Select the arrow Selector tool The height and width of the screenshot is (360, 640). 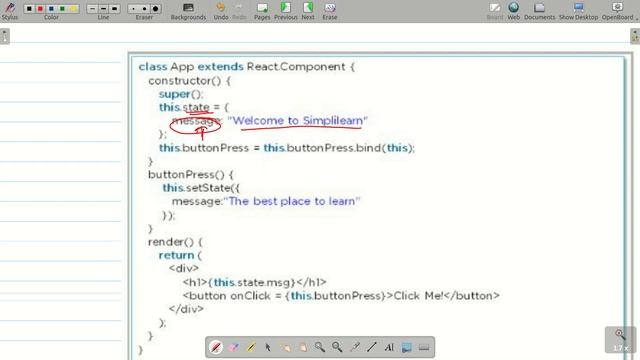pyautogui.click(x=268, y=347)
